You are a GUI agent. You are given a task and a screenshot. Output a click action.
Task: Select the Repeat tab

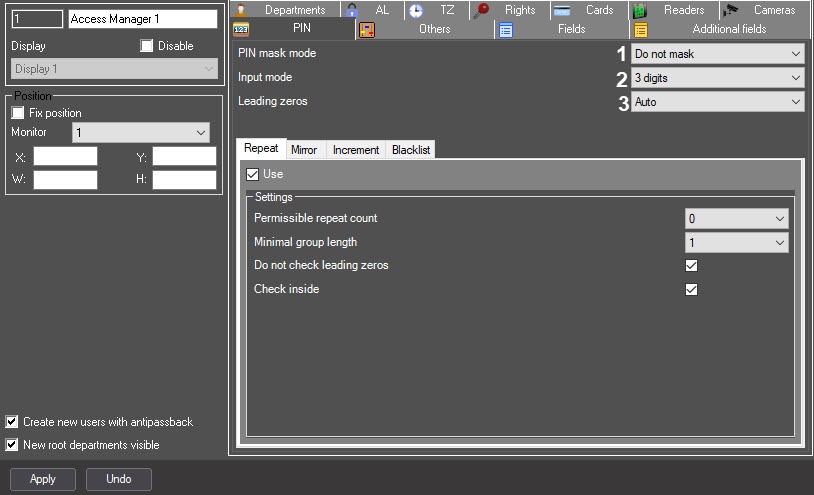[261, 148]
